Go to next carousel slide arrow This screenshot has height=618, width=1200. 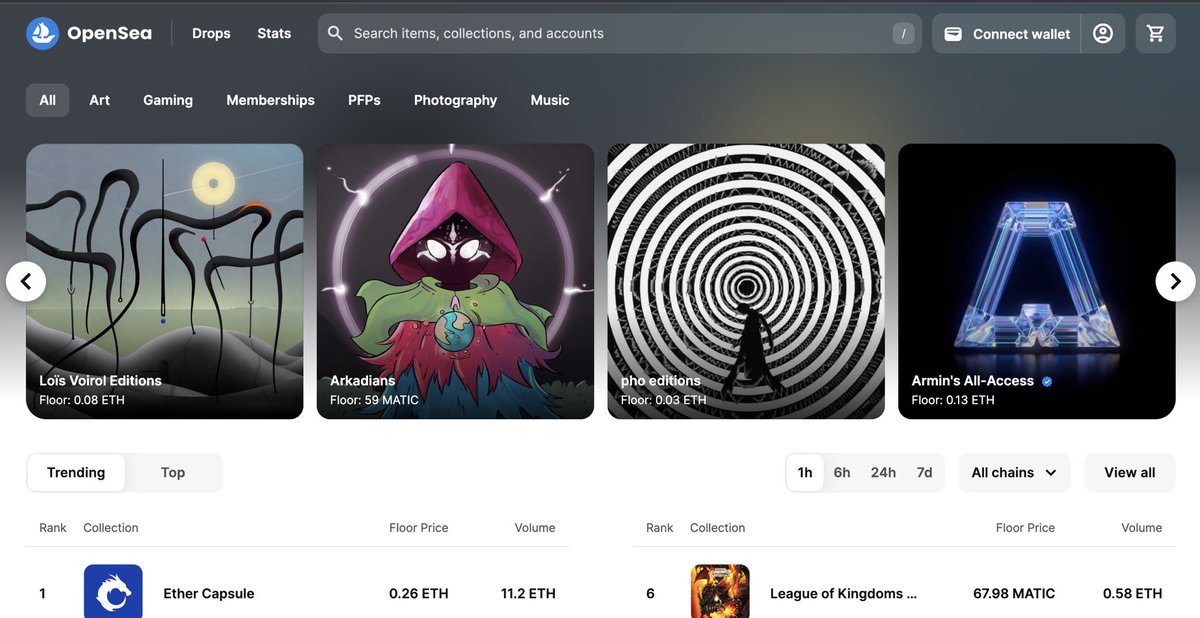pos(1175,281)
